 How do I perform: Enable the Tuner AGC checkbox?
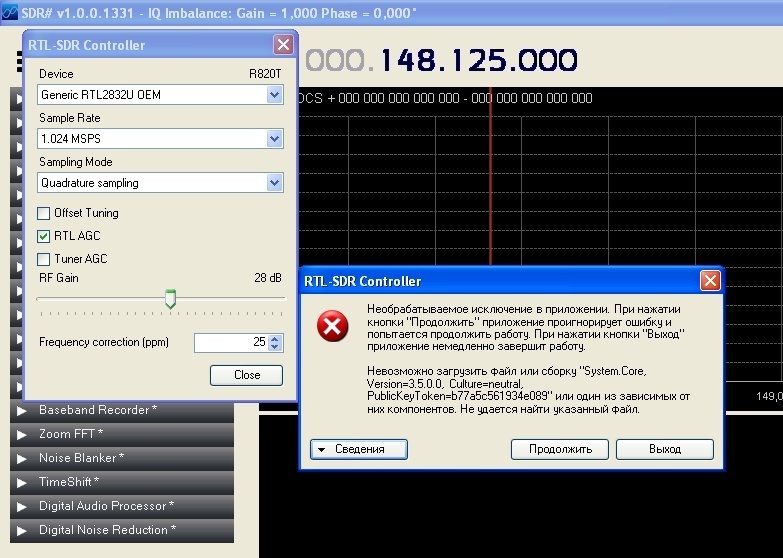(44, 259)
